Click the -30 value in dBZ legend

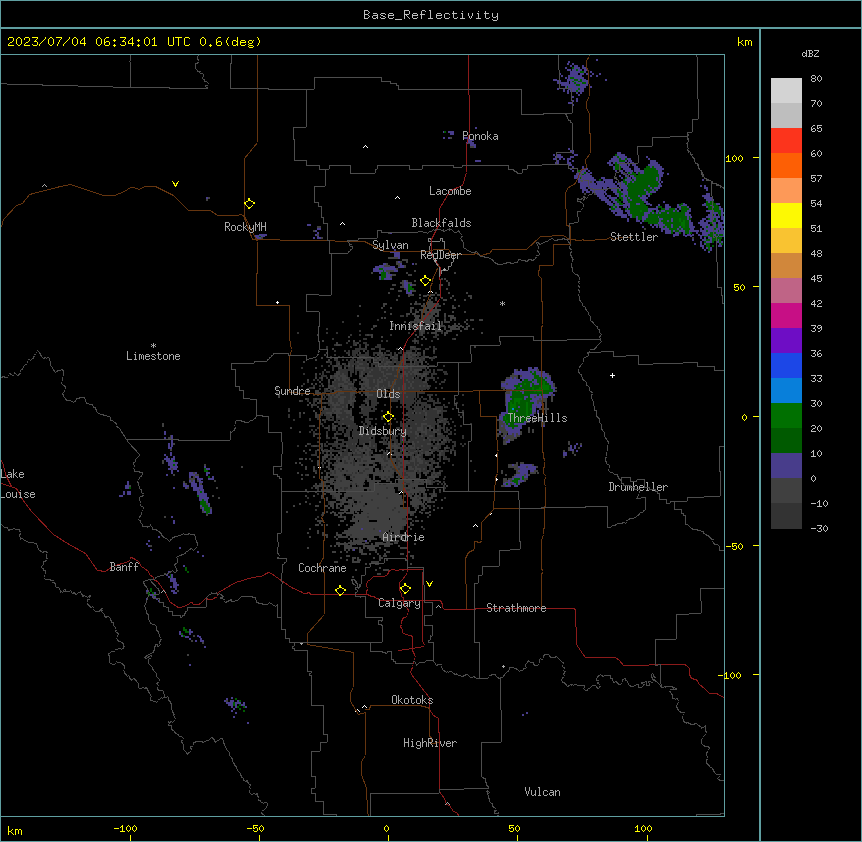(819, 529)
